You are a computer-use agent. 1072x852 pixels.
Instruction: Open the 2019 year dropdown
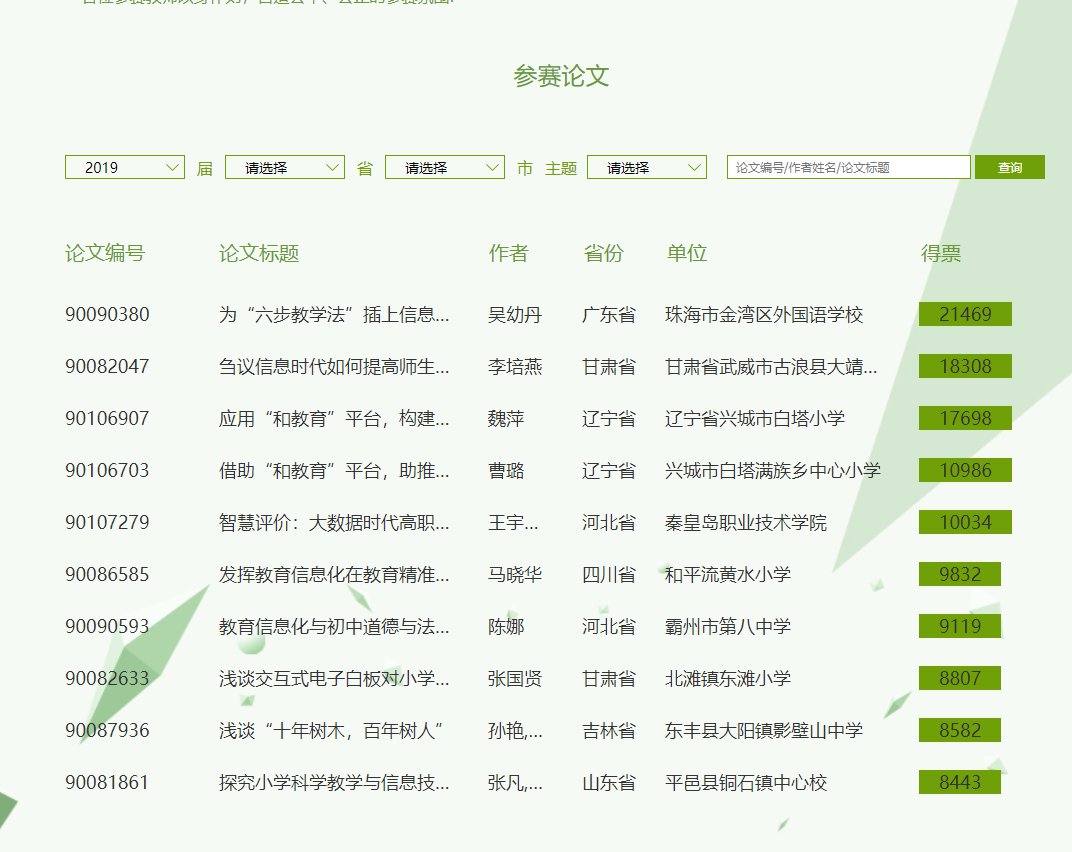(124, 168)
